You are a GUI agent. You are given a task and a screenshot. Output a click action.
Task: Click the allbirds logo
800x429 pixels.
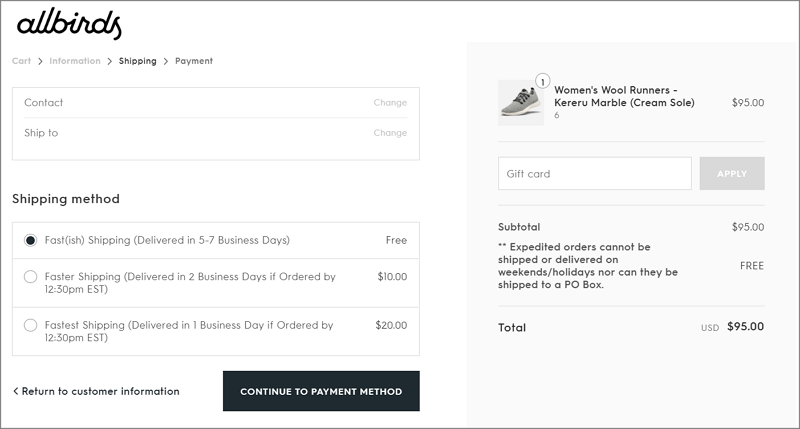click(x=69, y=23)
